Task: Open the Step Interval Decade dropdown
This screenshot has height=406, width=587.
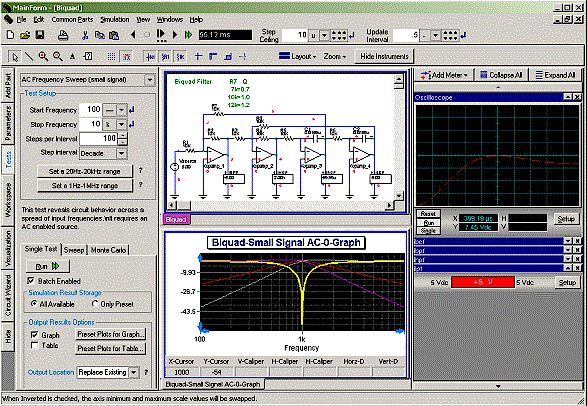Action: coord(121,153)
